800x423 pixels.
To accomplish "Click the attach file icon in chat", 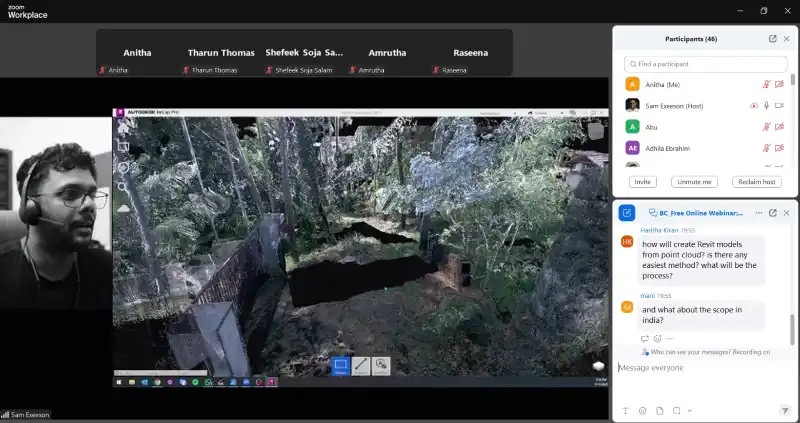I will (659, 410).
